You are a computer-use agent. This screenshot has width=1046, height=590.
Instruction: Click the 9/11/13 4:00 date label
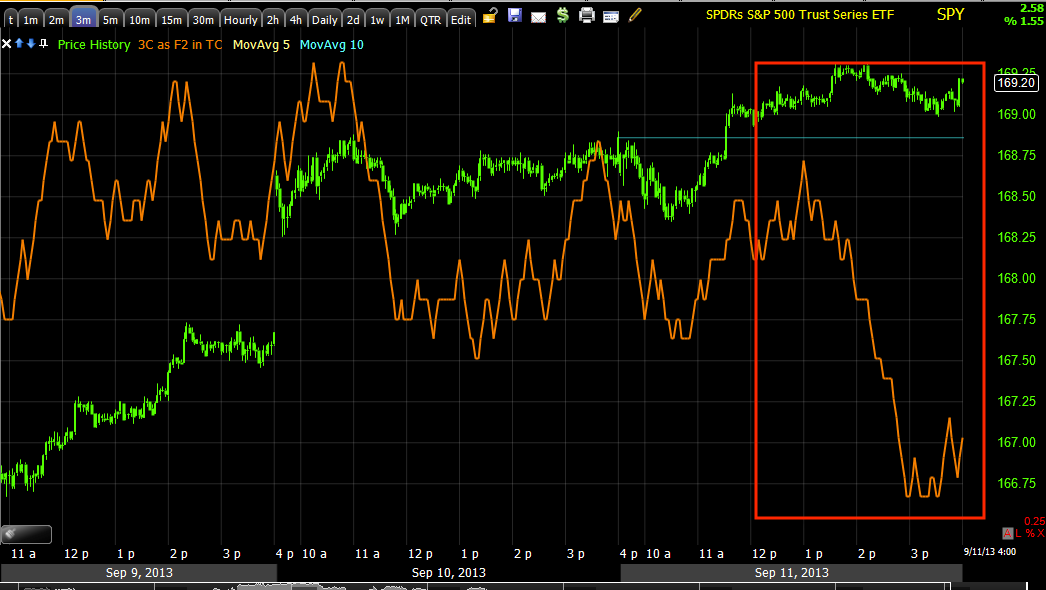coord(990,551)
